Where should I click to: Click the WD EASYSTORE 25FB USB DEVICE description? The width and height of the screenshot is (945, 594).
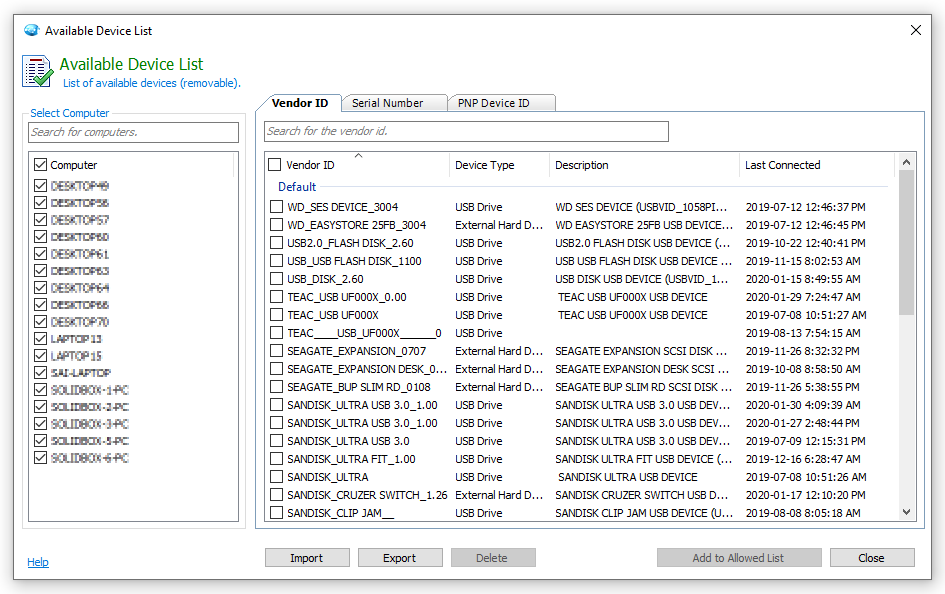(644, 225)
